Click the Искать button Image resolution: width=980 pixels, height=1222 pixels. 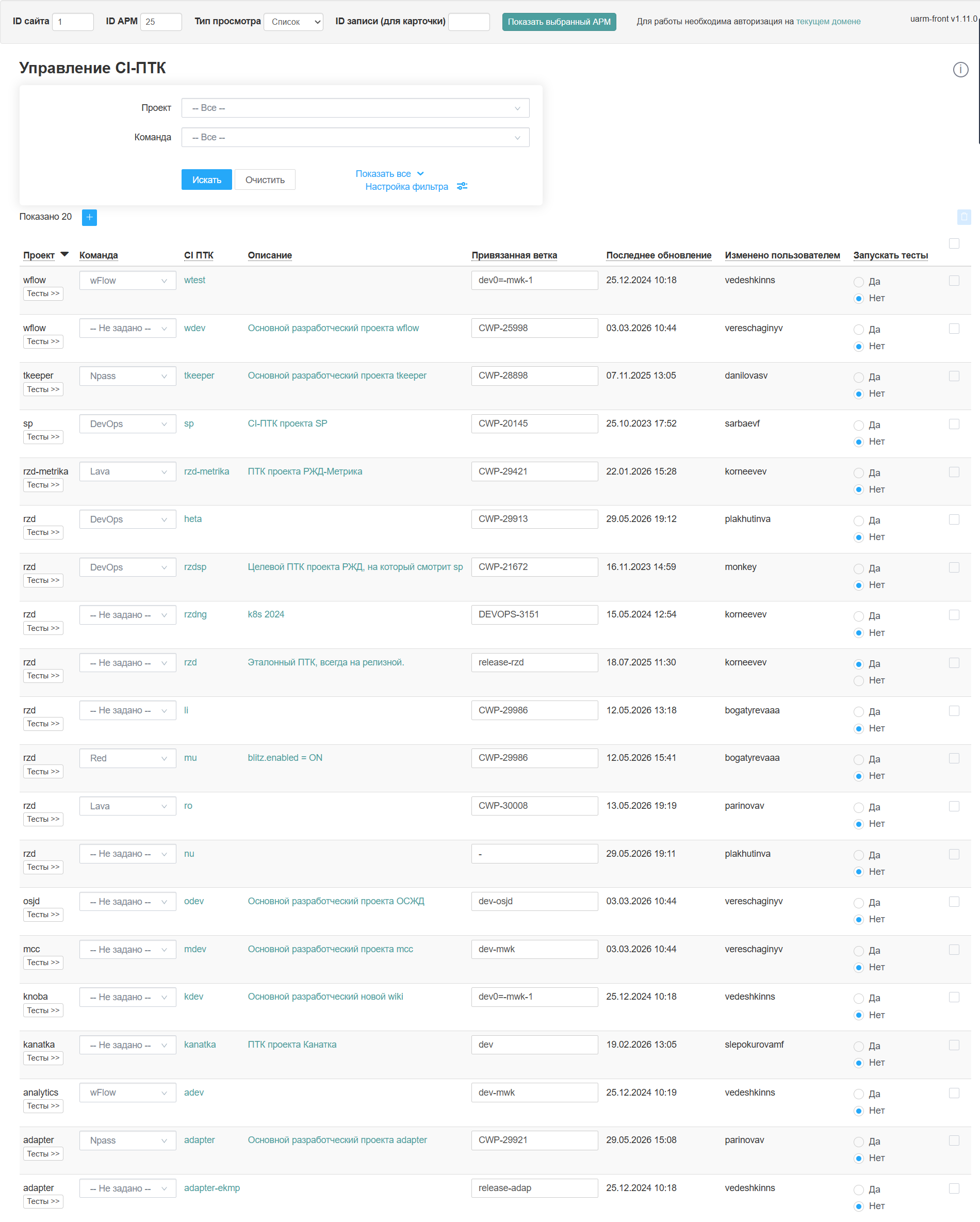coord(206,180)
